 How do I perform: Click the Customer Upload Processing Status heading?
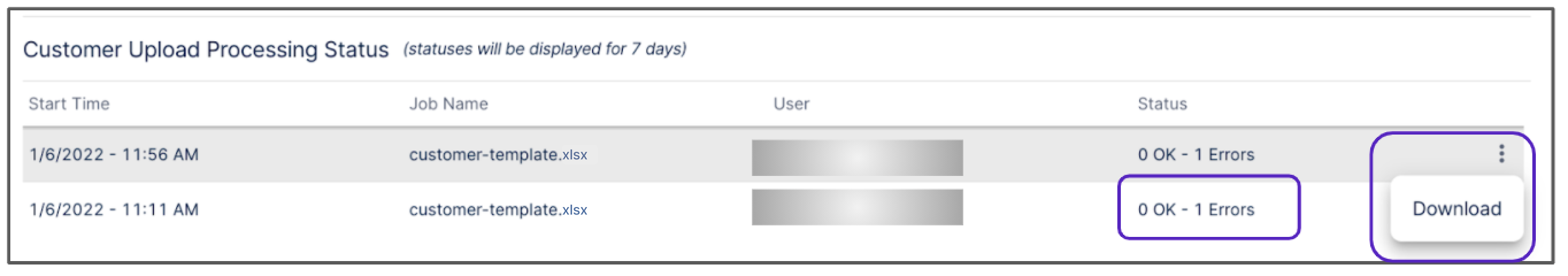pyautogui.click(x=206, y=49)
